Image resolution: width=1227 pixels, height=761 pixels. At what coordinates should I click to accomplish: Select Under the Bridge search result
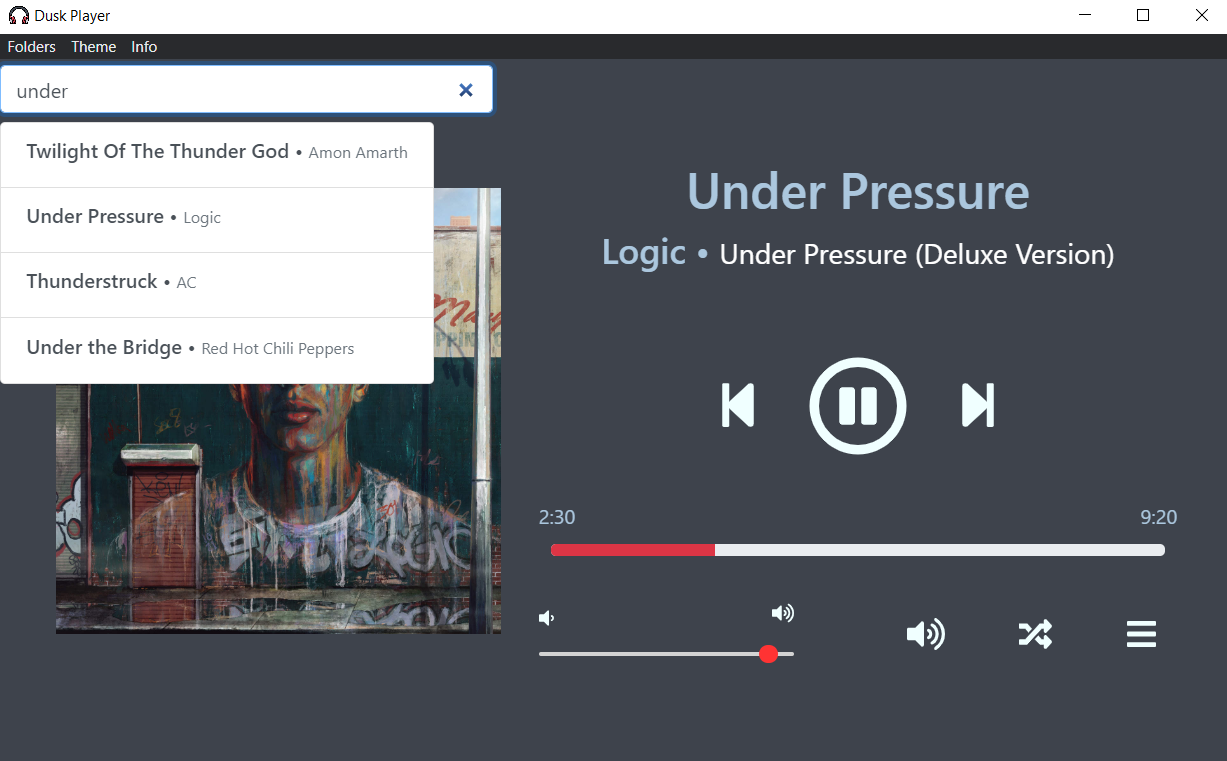tap(217, 350)
